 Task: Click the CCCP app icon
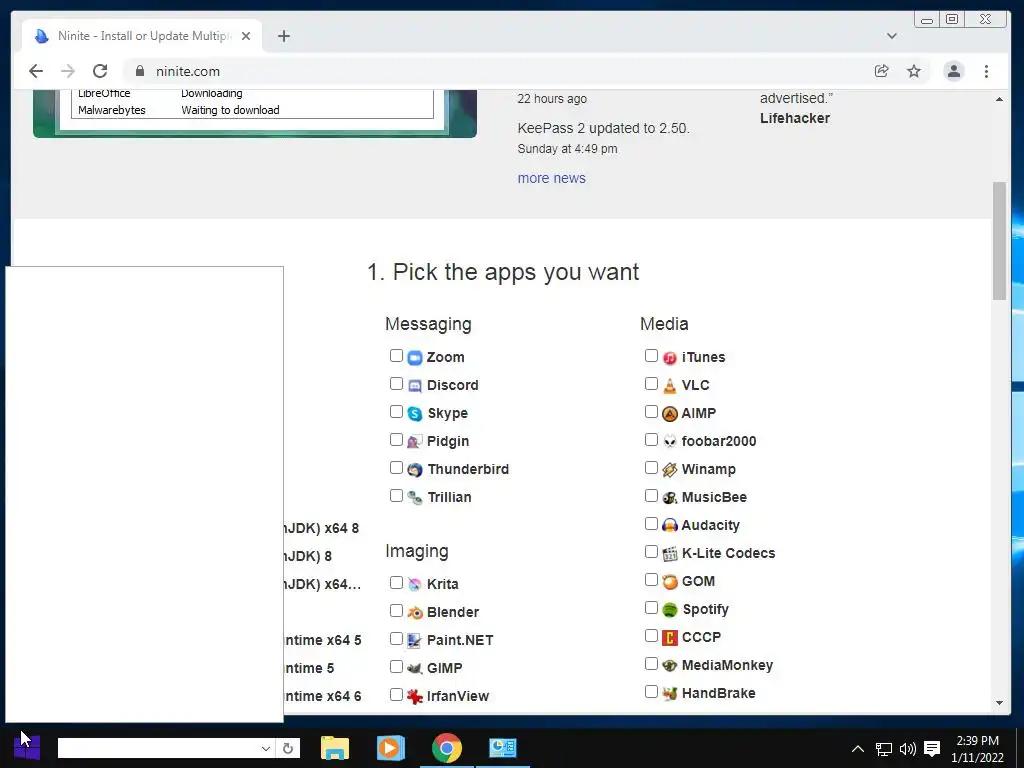point(670,638)
